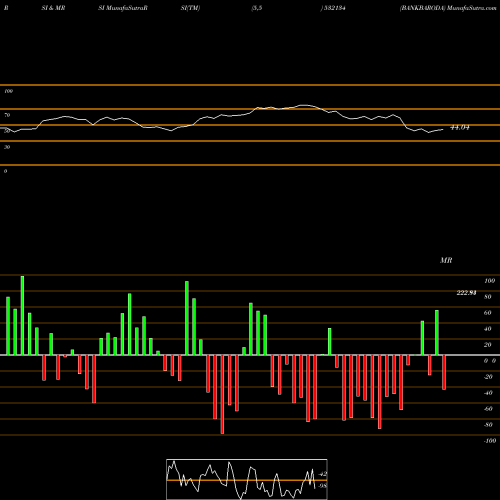The image size is (500, 500).
Task: Click the RSI axis label 70
Action: point(7,115)
